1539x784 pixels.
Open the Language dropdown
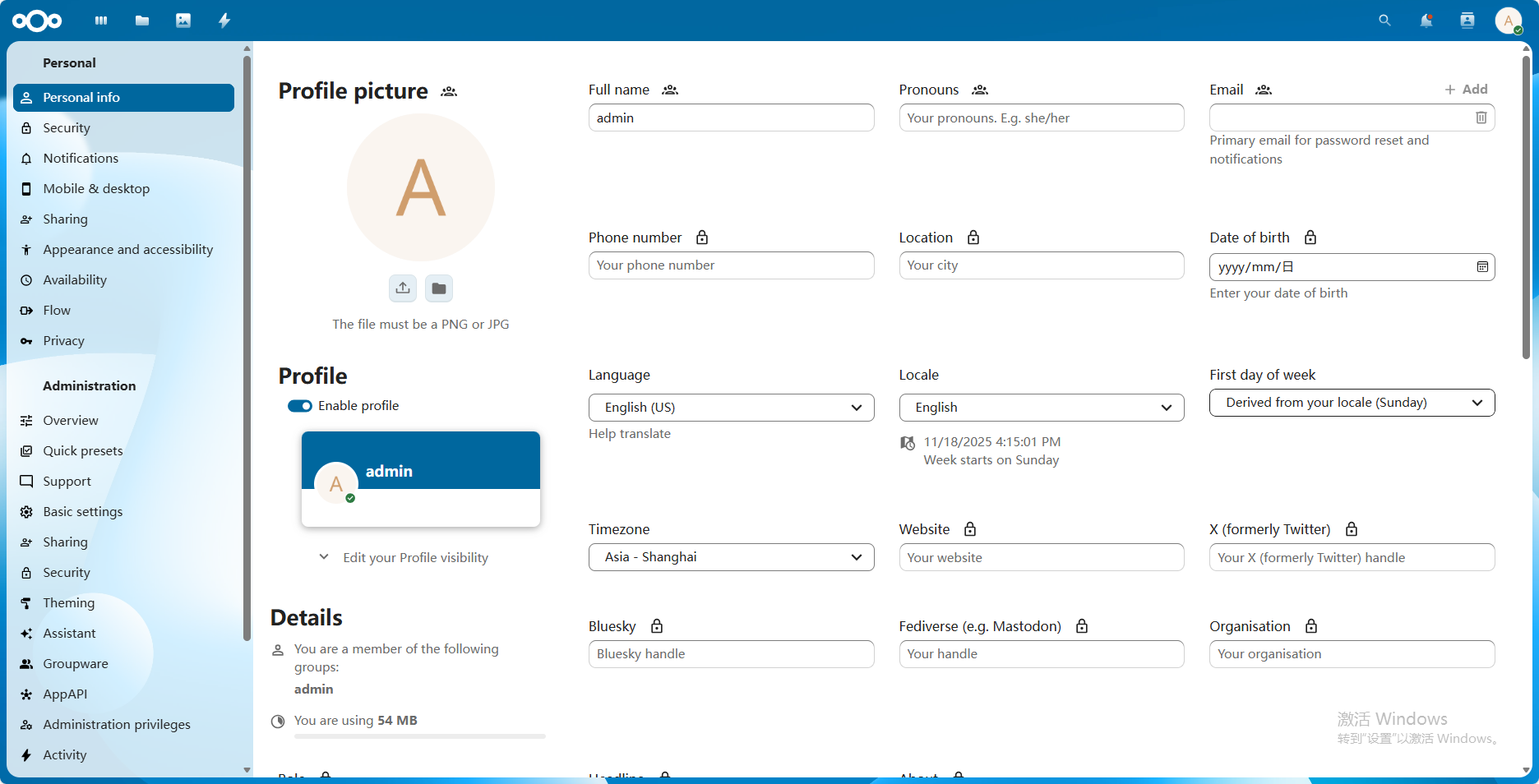click(731, 408)
